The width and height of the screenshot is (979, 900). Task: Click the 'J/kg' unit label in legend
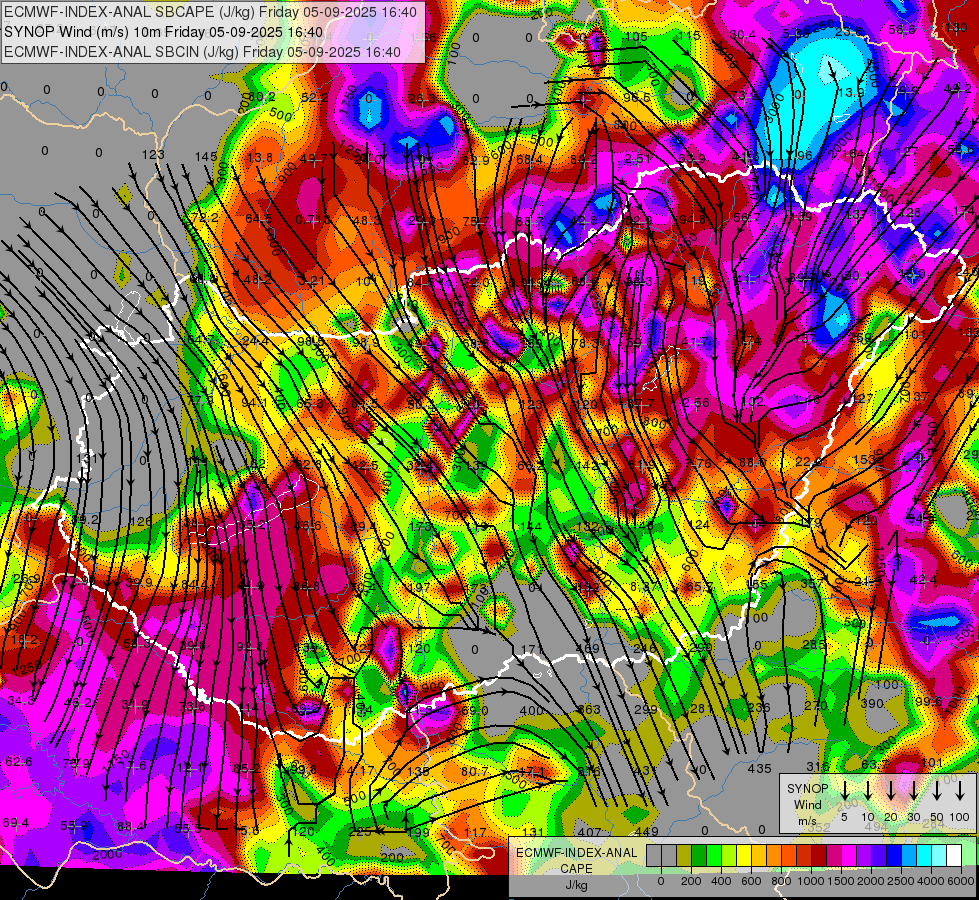(576, 885)
